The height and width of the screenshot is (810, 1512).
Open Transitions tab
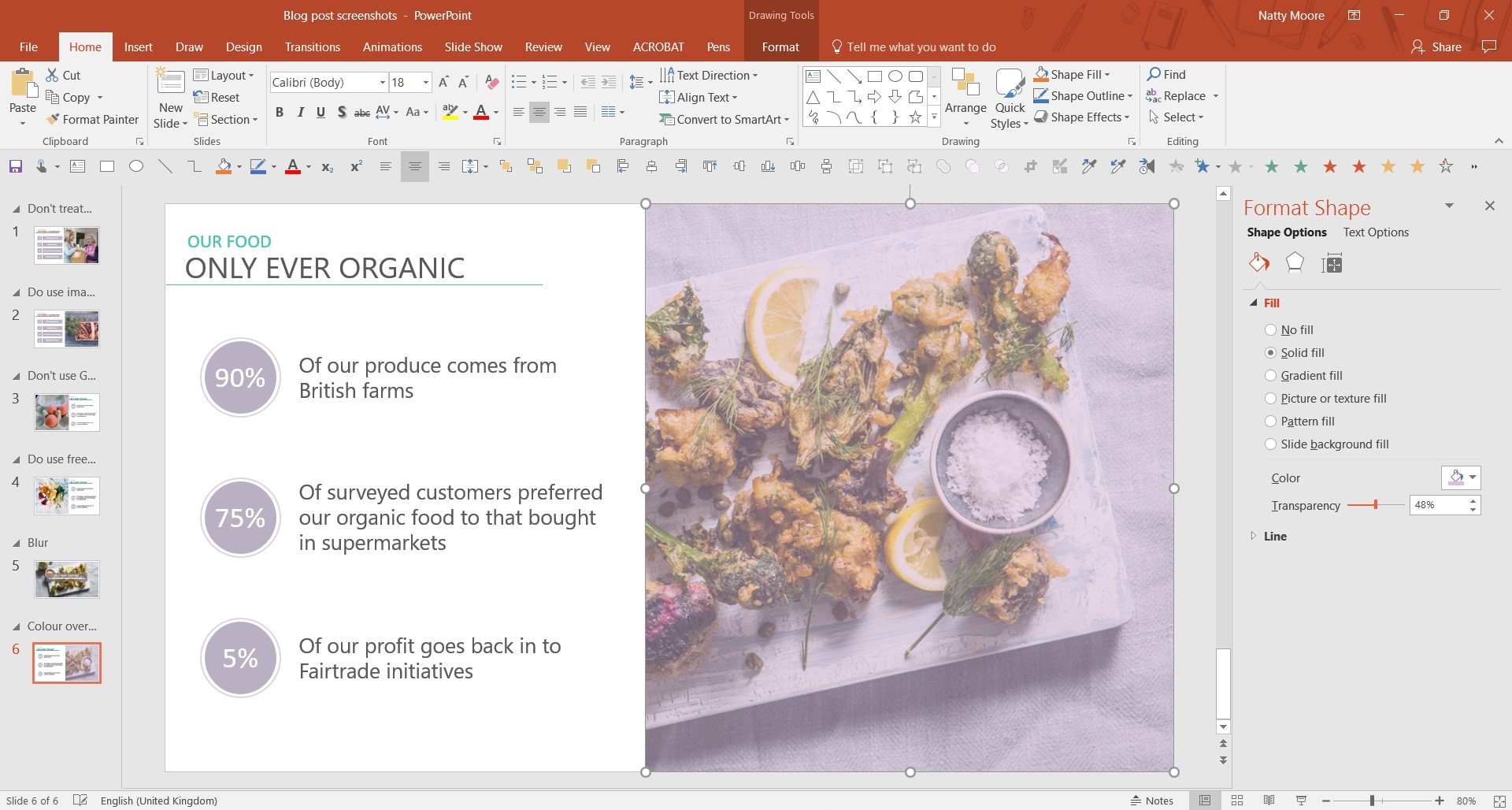(x=313, y=47)
